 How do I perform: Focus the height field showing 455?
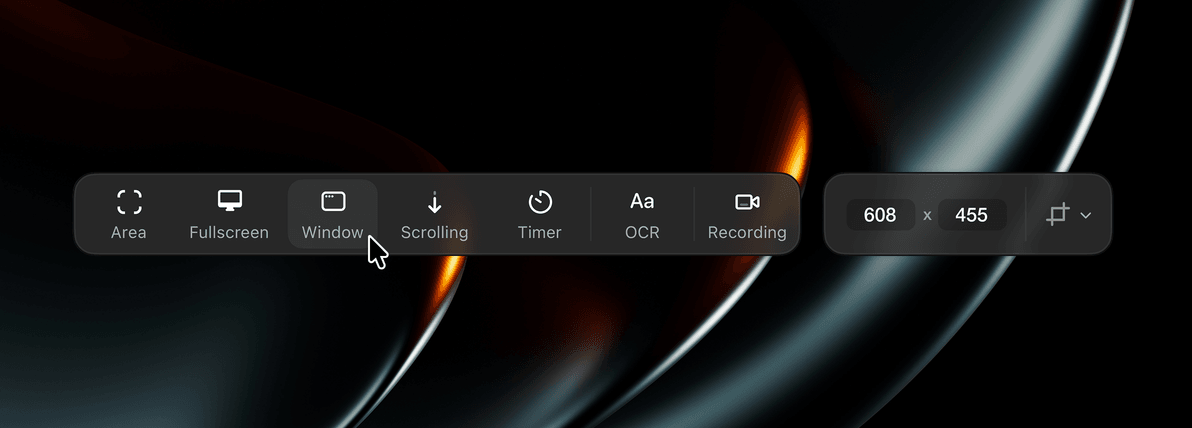tap(972, 215)
